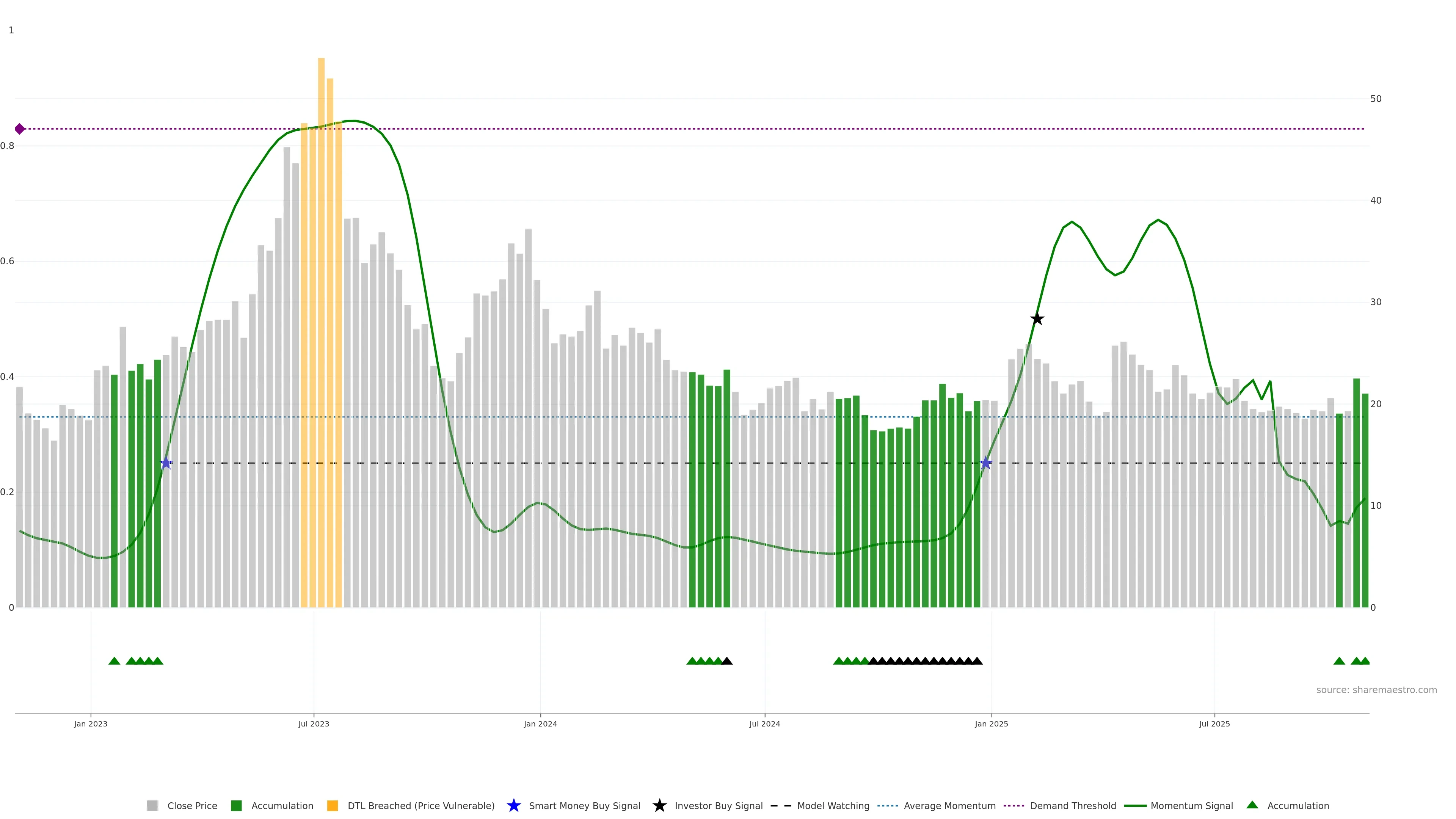Click the blue star near January 2025
The width and height of the screenshot is (1456, 819).
click(986, 463)
